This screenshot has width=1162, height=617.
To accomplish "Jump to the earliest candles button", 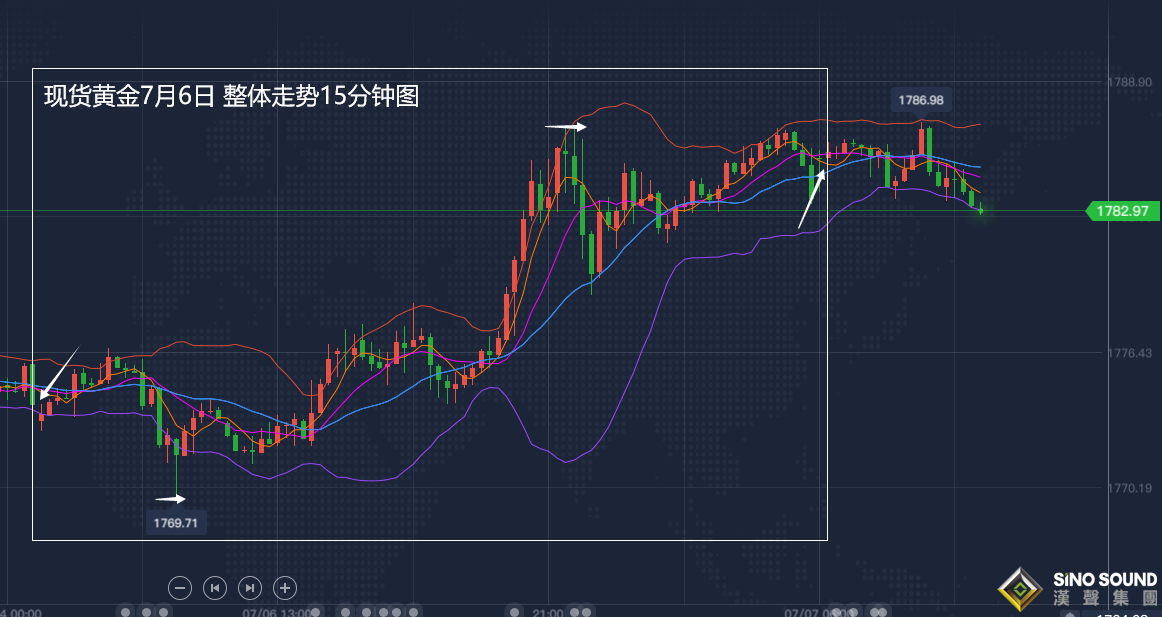I will coord(215,588).
